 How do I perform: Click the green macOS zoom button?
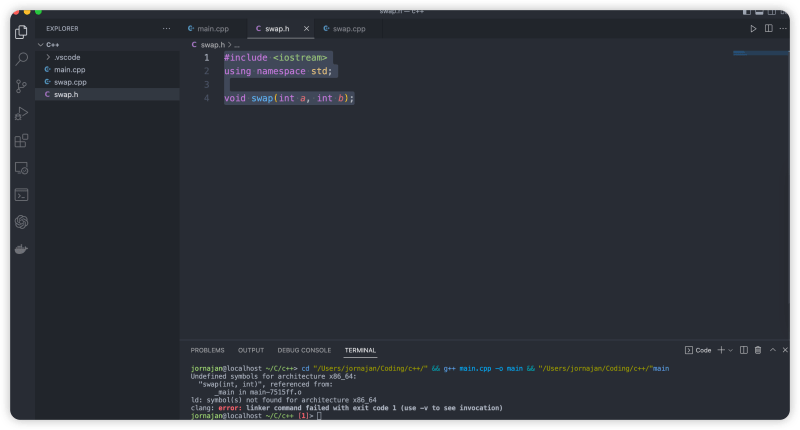[x=38, y=12]
